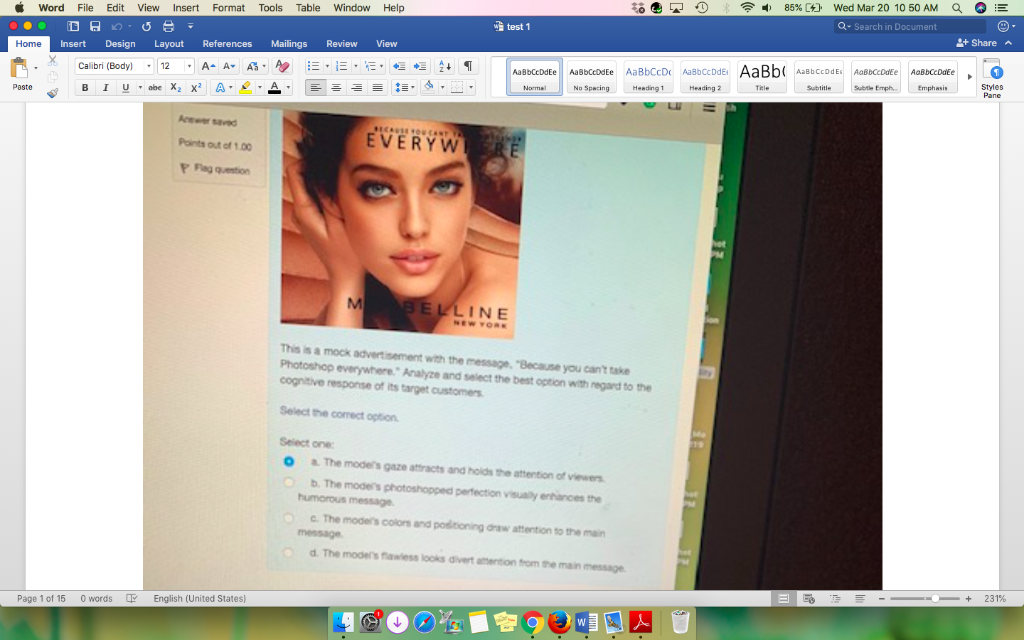Center-align the selected paragraph
1024x640 pixels.
(x=334, y=86)
